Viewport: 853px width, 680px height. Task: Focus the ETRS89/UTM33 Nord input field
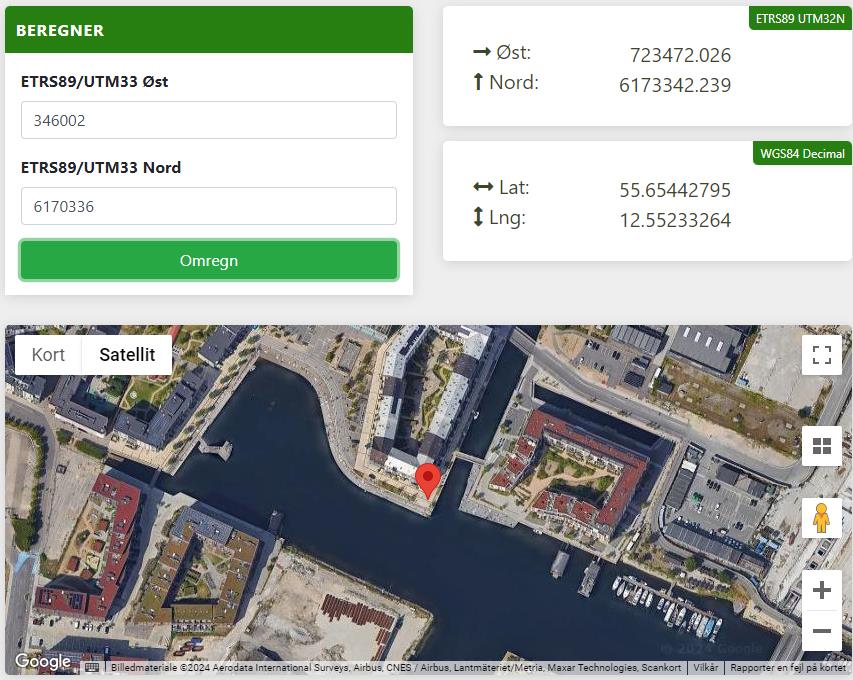point(209,206)
